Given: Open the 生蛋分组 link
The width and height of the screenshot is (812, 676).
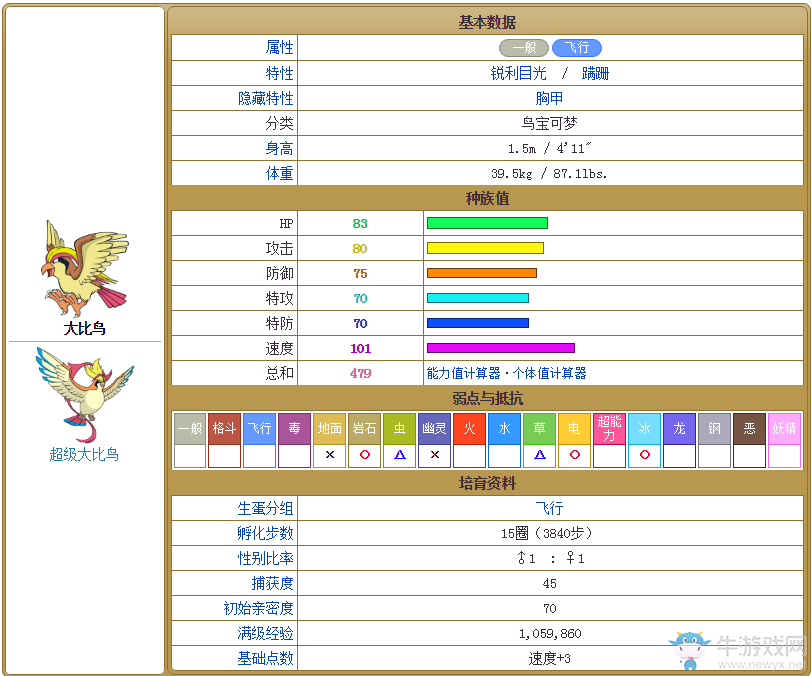Looking at the screenshot, I should click(266, 508).
